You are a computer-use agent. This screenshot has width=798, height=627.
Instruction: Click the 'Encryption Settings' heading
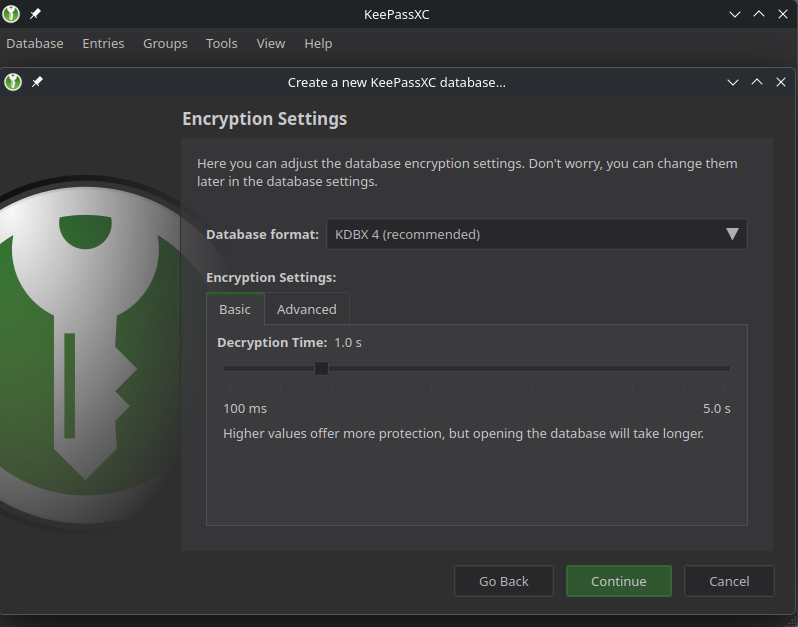tap(265, 119)
